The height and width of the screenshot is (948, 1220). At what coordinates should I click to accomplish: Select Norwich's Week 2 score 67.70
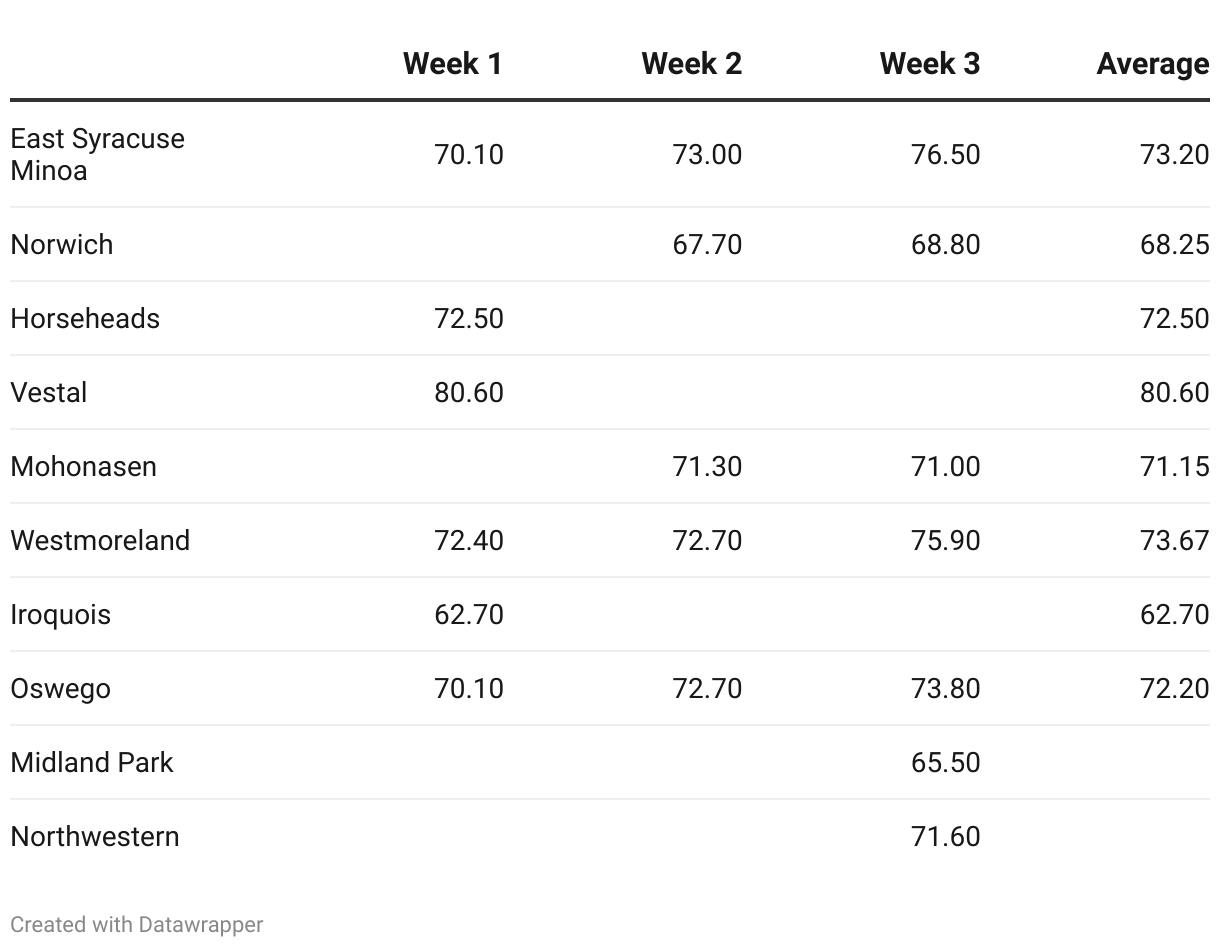[707, 245]
